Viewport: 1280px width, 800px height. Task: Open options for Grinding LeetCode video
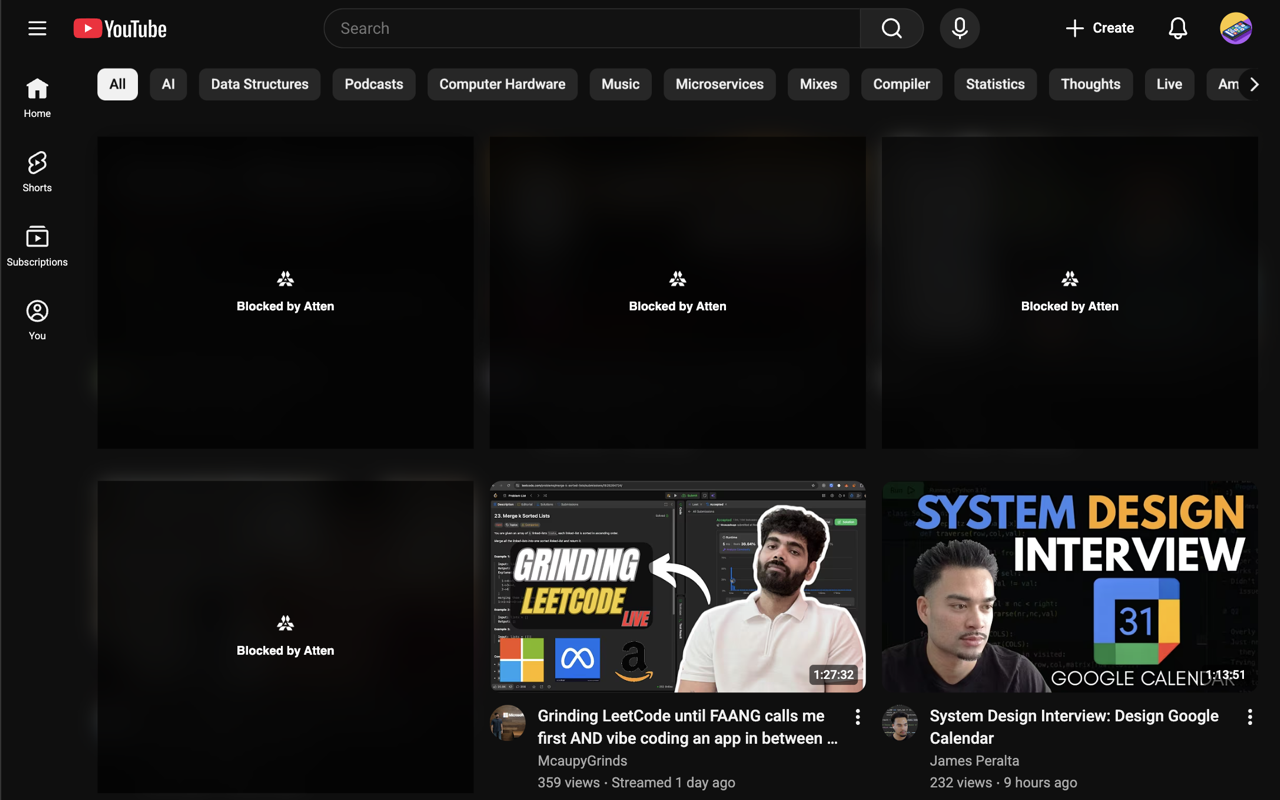(x=857, y=717)
